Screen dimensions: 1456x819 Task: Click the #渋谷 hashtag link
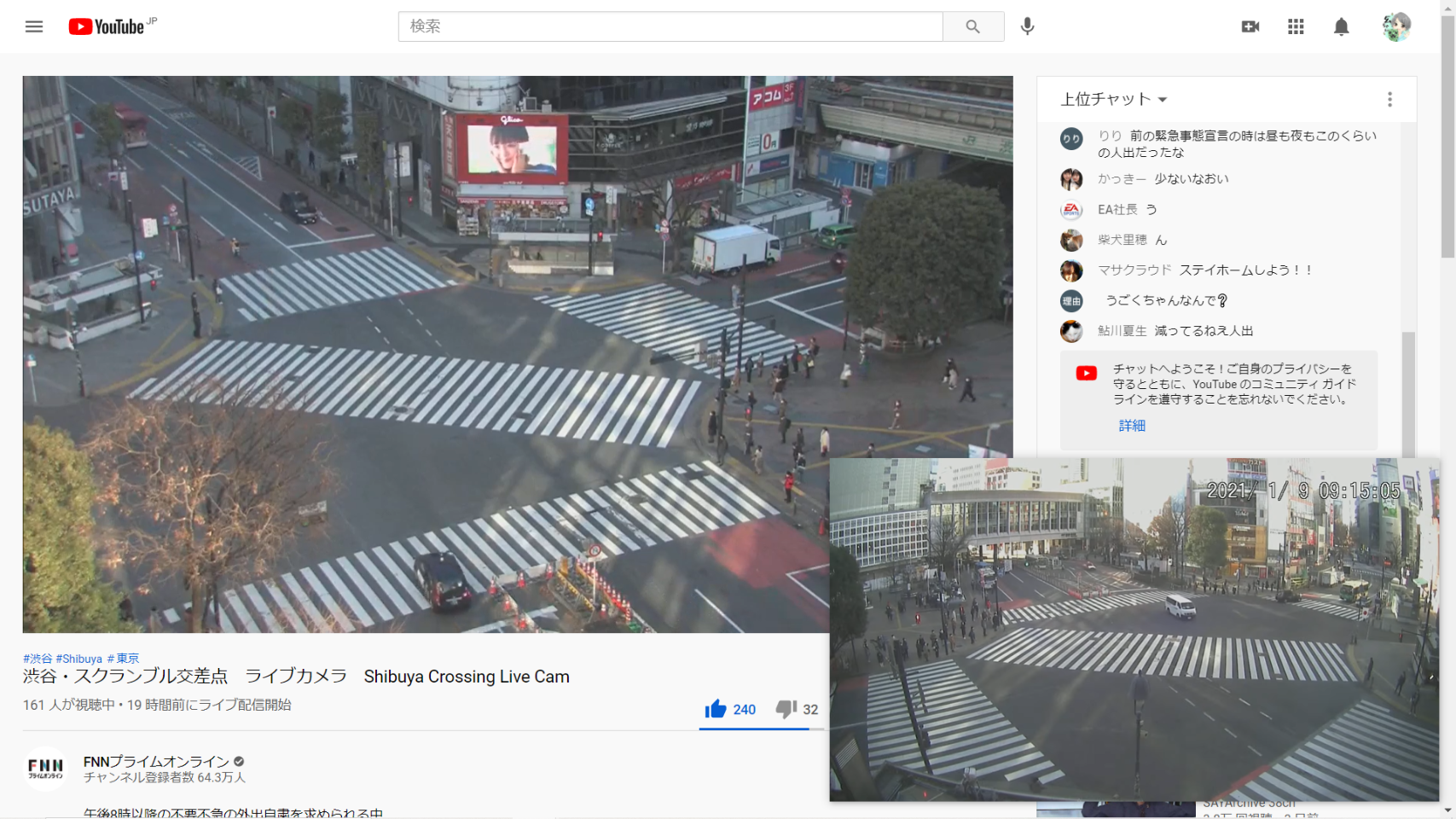click(38, 659)
